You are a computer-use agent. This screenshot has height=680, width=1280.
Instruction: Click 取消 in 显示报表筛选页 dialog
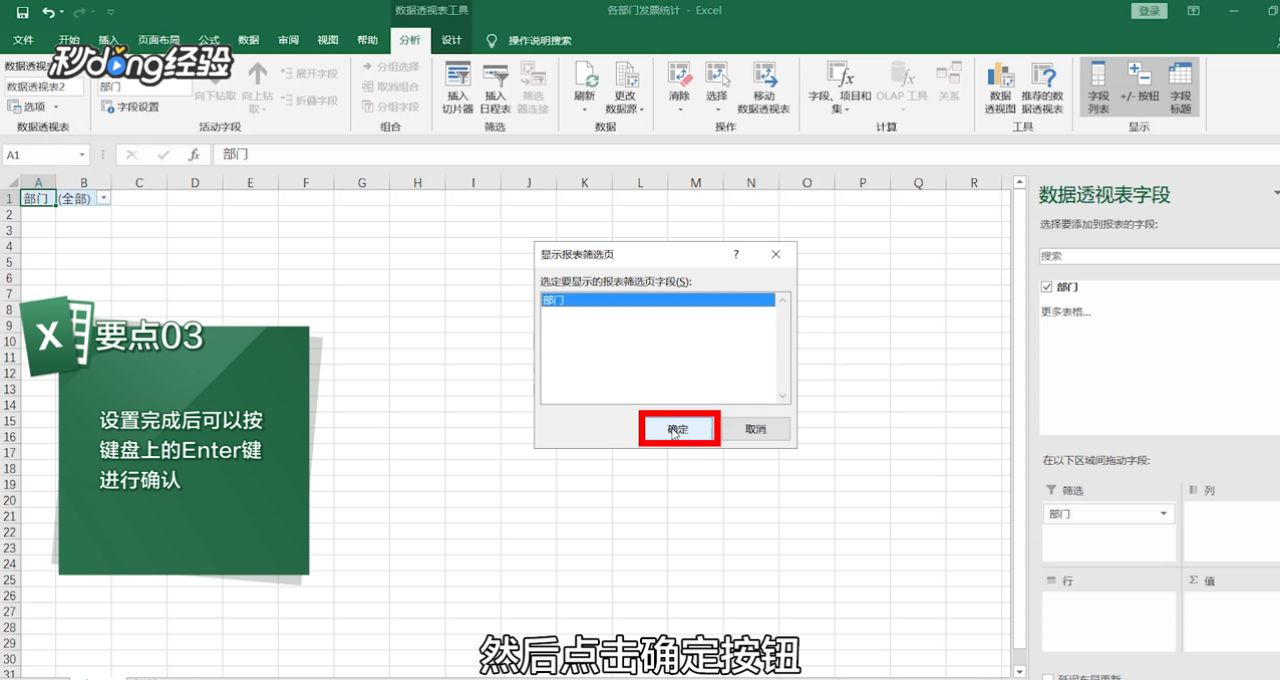755,429
